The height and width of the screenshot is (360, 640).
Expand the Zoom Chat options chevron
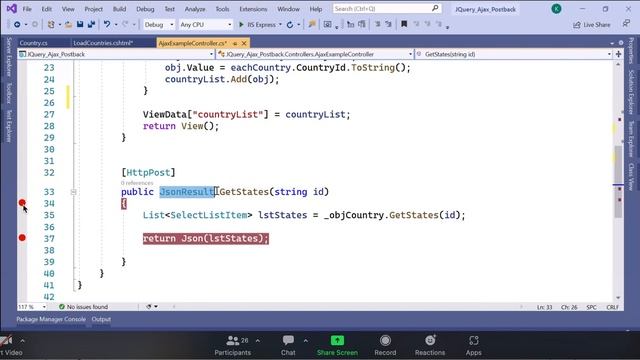pyautogui.click(x=305, y=340)
